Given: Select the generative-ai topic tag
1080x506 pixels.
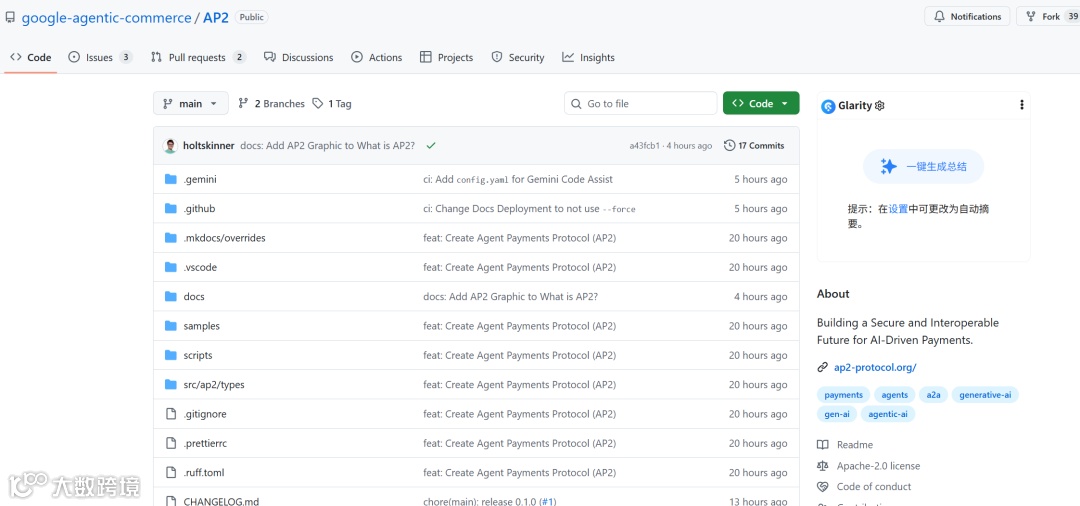Looking at the screenshot, I should tap(985, 394).
